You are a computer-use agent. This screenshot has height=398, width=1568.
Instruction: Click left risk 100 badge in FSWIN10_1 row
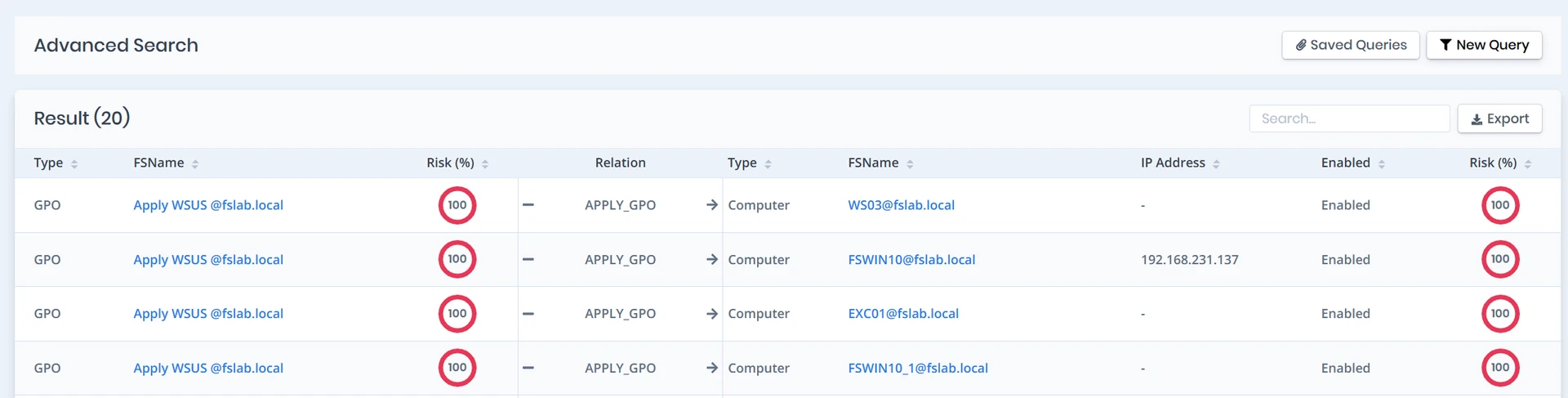(x=457, y=368)
